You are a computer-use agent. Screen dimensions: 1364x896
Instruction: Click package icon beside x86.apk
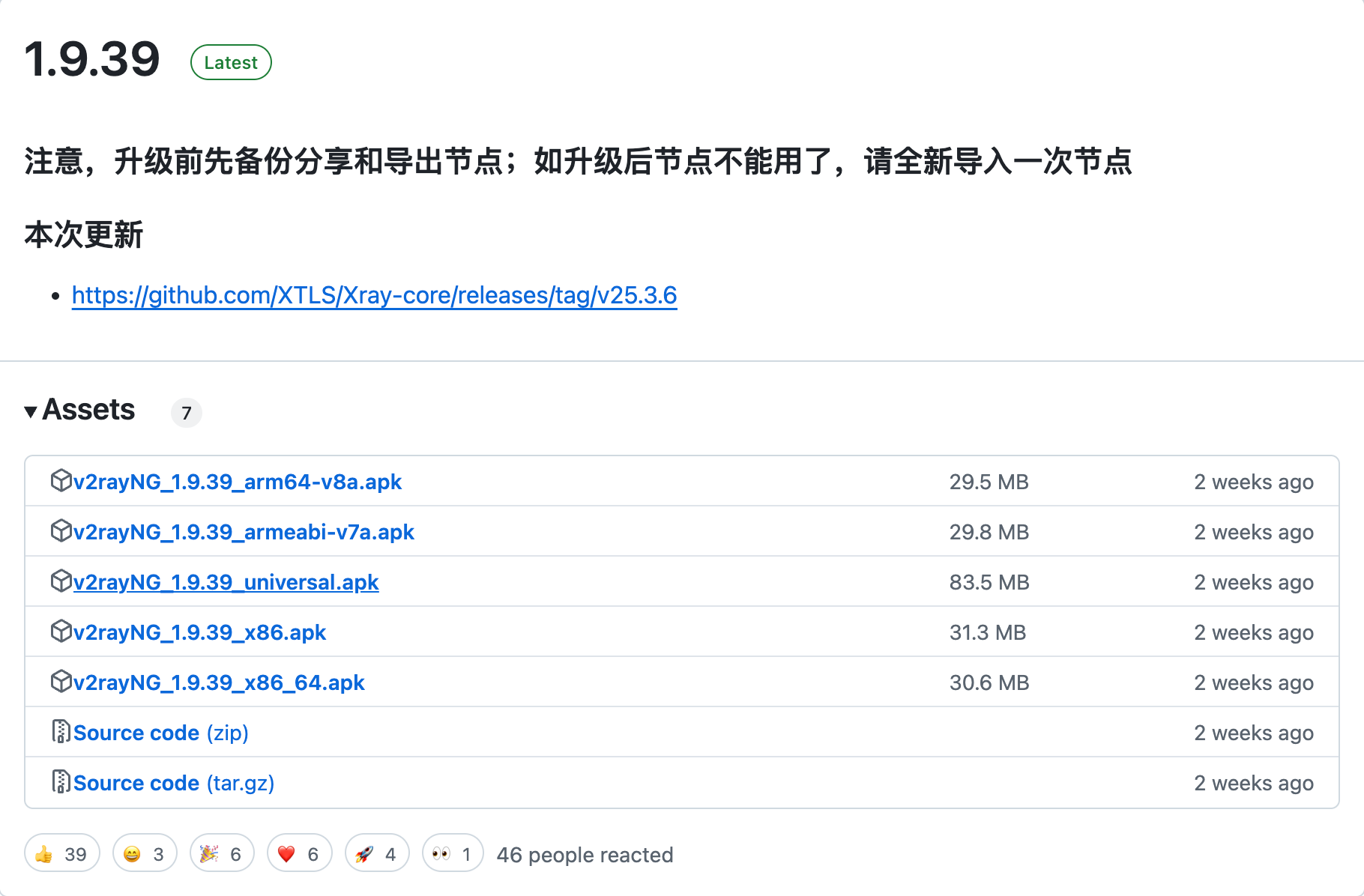(x=61, y=631)
